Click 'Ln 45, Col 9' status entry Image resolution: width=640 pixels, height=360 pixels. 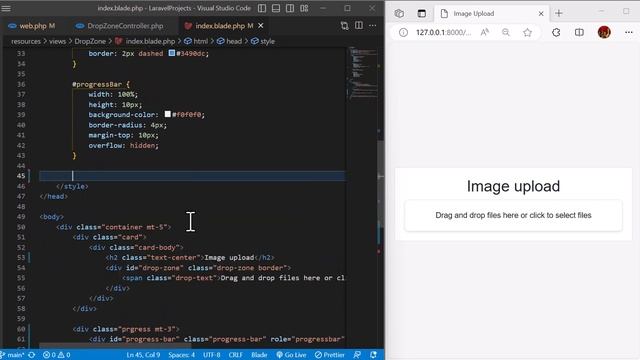(143, 355)
